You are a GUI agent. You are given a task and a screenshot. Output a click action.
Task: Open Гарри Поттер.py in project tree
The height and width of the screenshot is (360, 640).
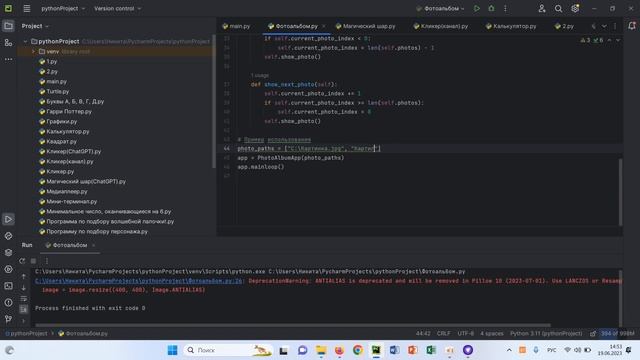[x=65, y=111]
